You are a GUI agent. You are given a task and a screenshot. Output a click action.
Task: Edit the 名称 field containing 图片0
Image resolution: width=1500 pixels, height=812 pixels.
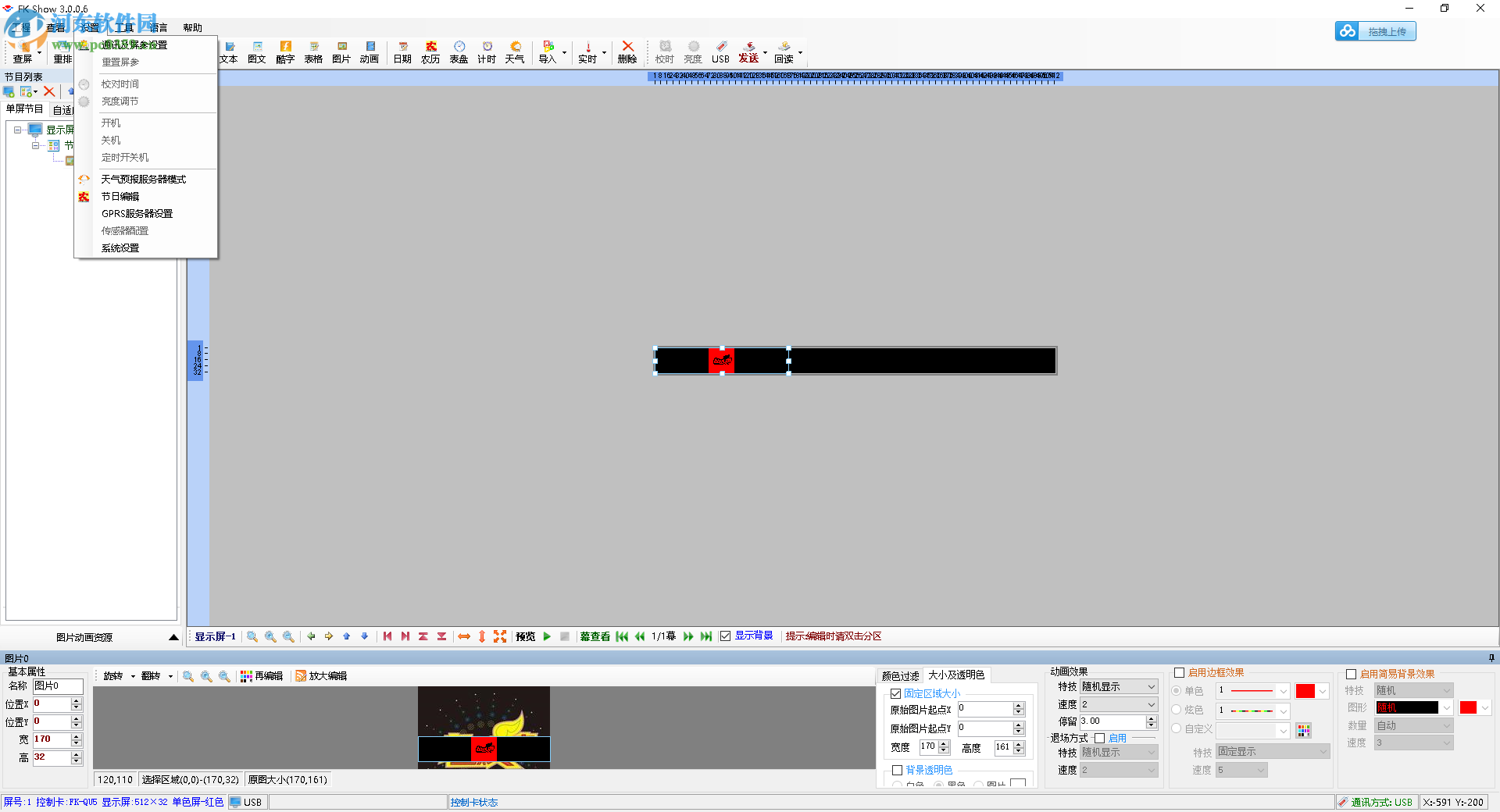point(58,686)
